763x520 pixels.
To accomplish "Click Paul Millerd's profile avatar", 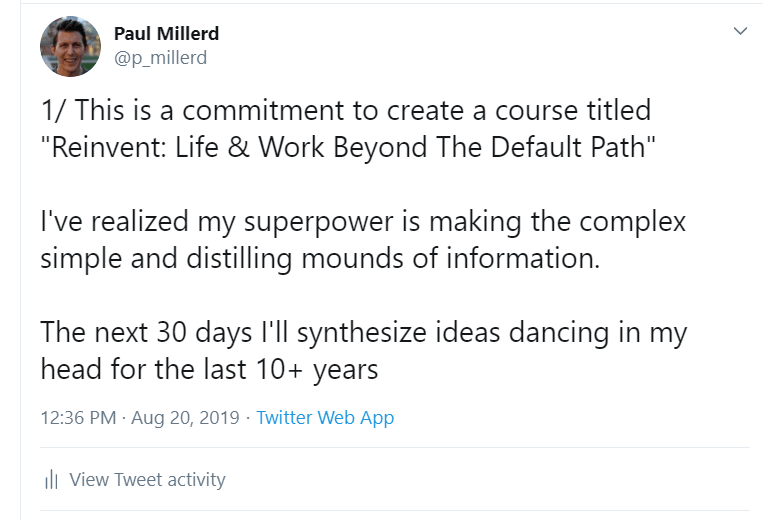I will 70,46.
